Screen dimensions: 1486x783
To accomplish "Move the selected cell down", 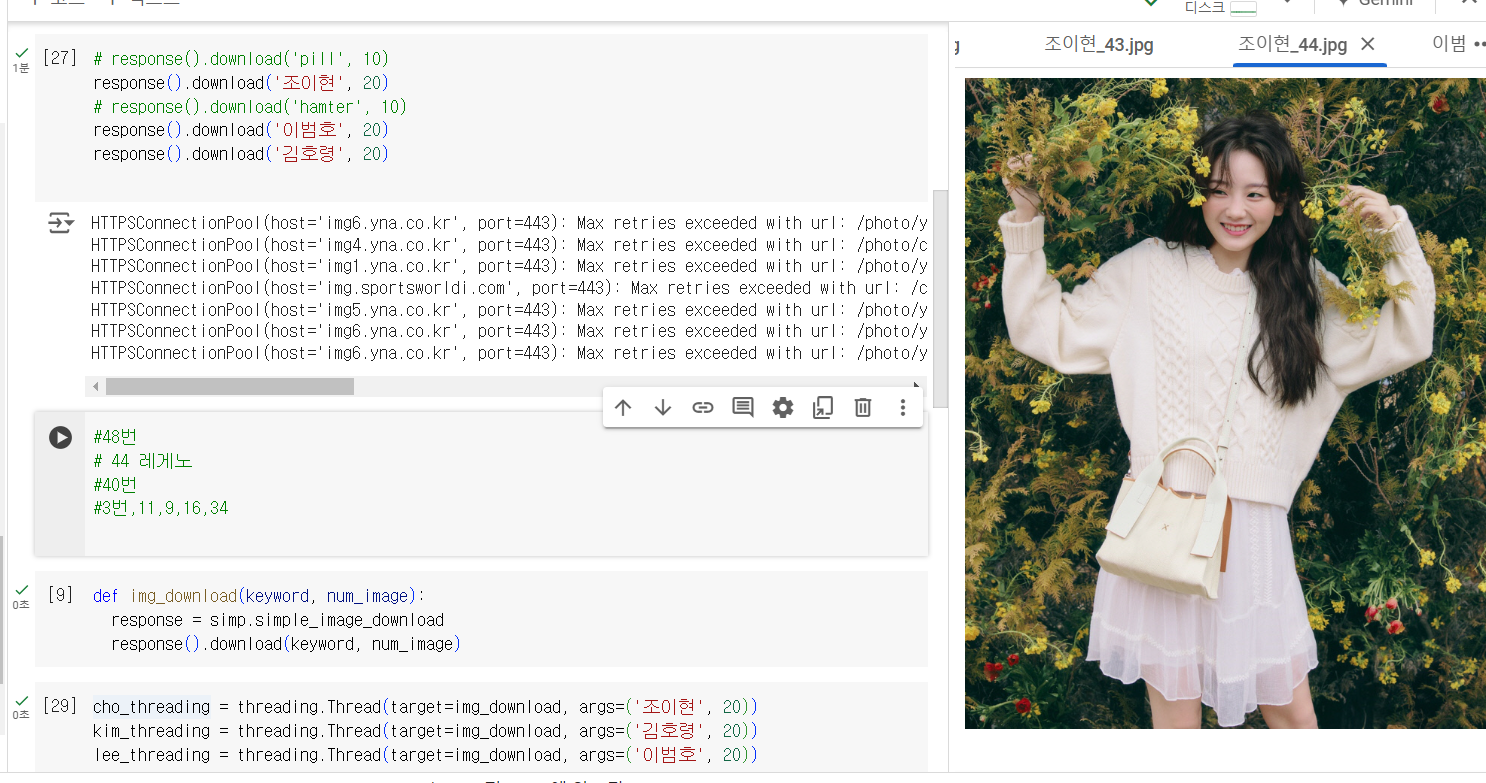I will click(x=663, y=407).
